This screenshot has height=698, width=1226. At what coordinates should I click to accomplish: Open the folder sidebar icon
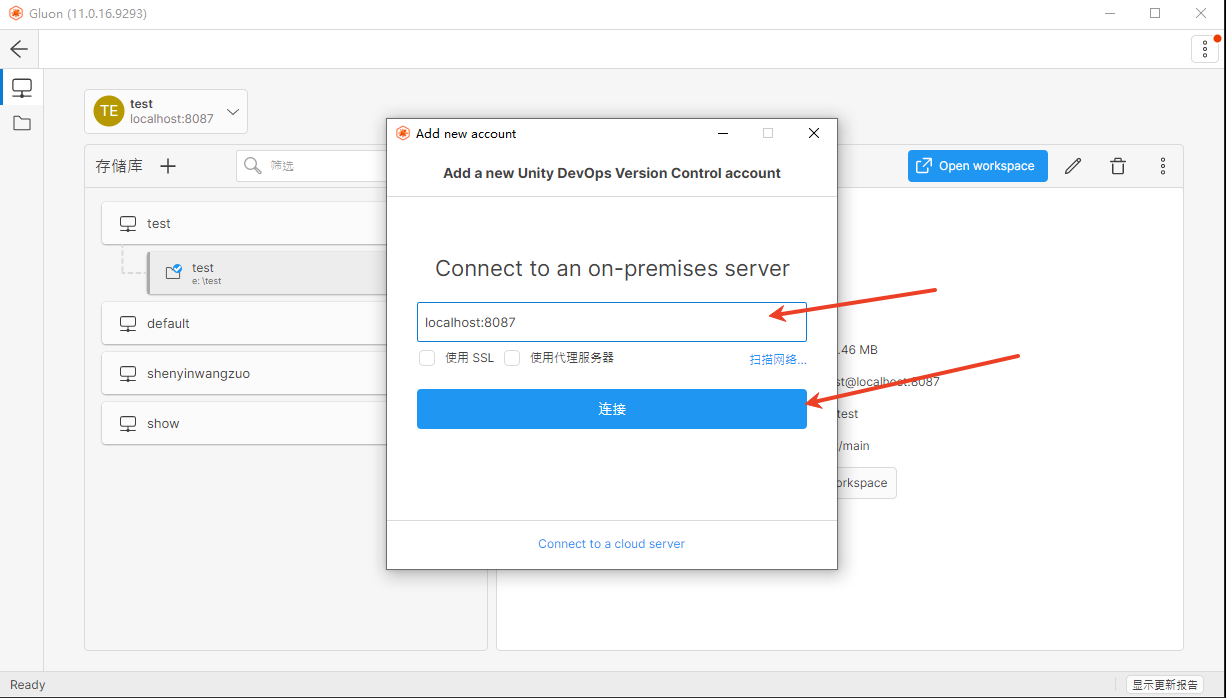21,123
